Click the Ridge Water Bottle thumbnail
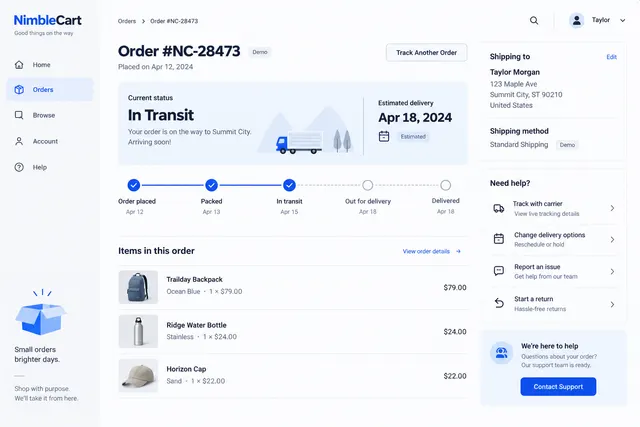 (x=138, y=331)
